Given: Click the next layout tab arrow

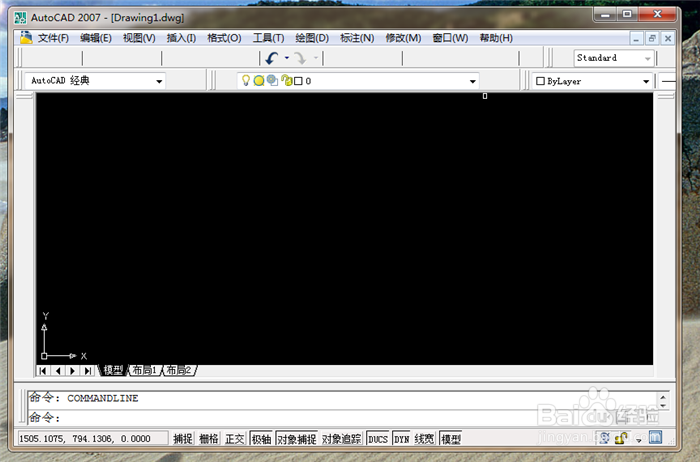Looking at the screenshot, I should pyautogui.click(x=73, y=370).
